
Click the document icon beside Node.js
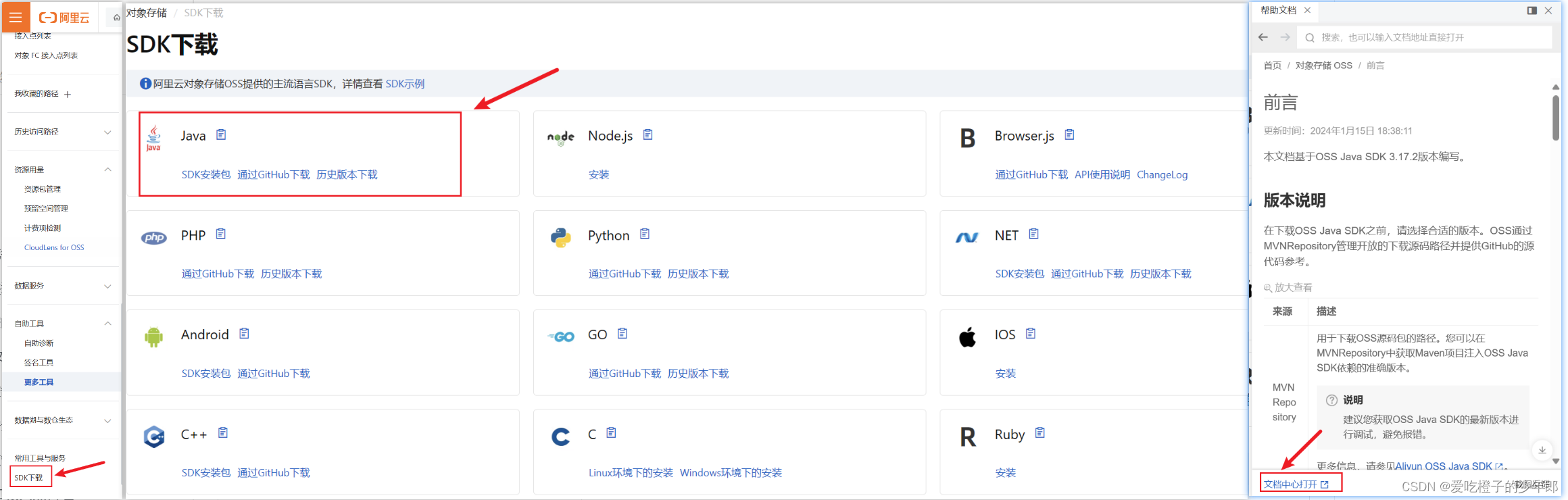(x=647, y=134)
